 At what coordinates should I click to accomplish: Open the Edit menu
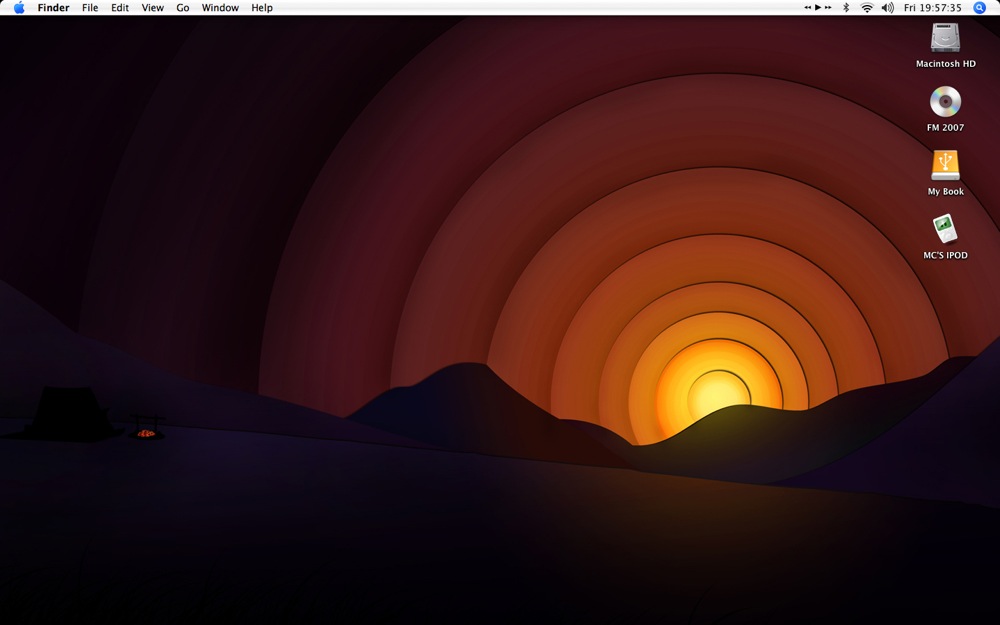point(120,8)
